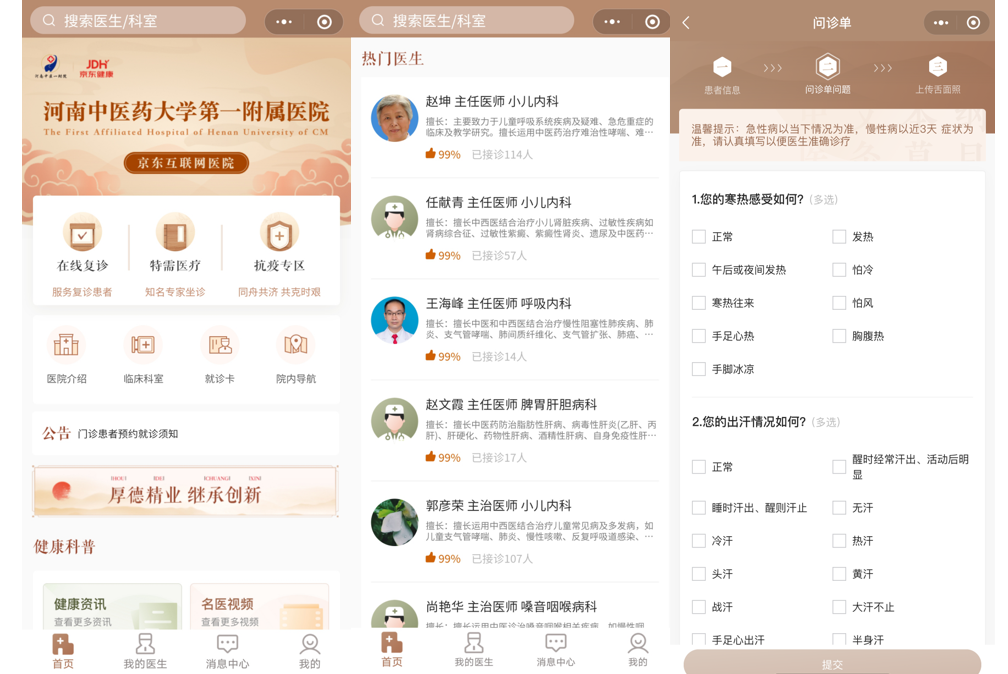Check 午后或夜间发热 option
1008x674 pixels.
coord(699,269)
